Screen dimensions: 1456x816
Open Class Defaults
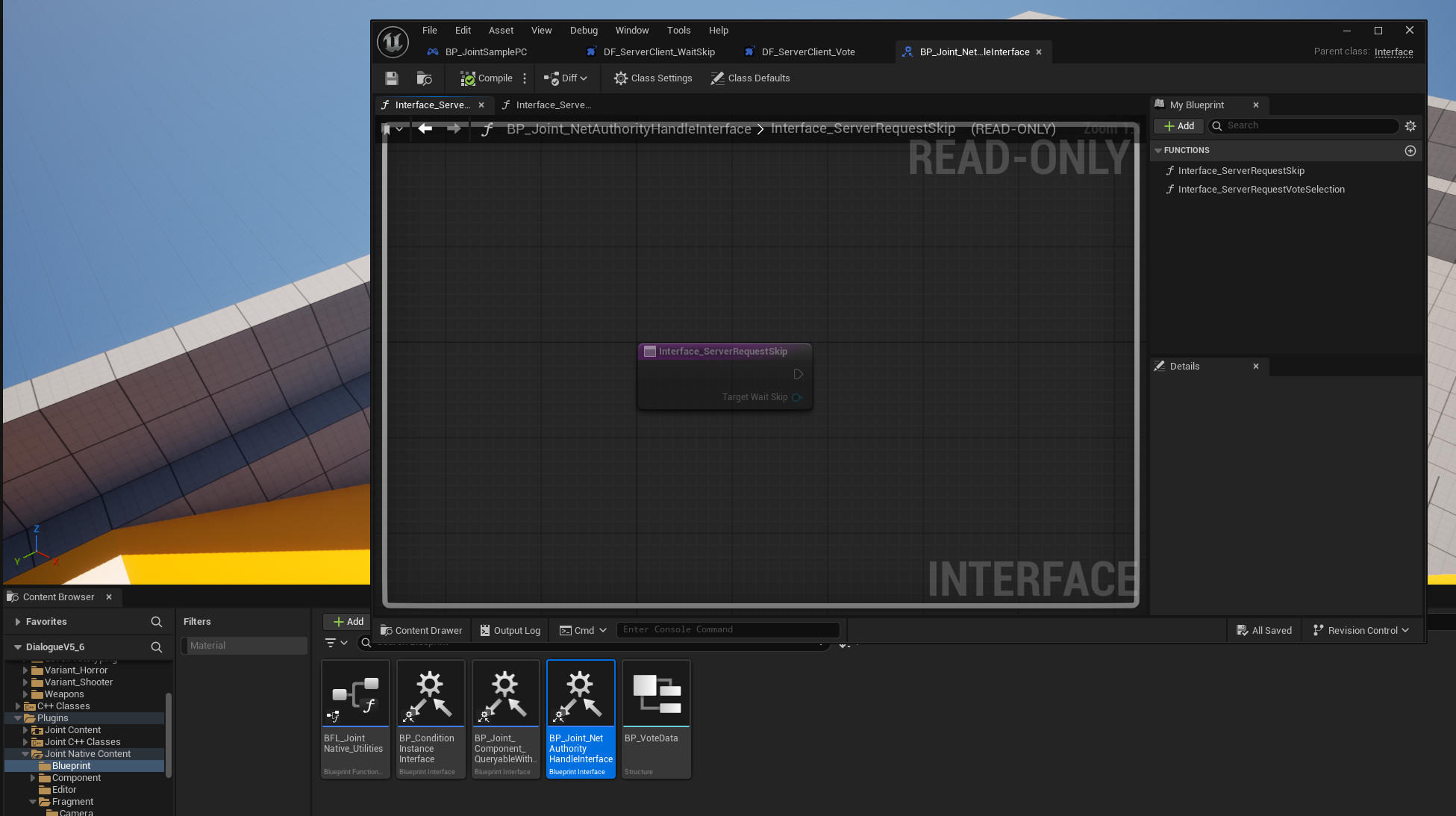750,78
